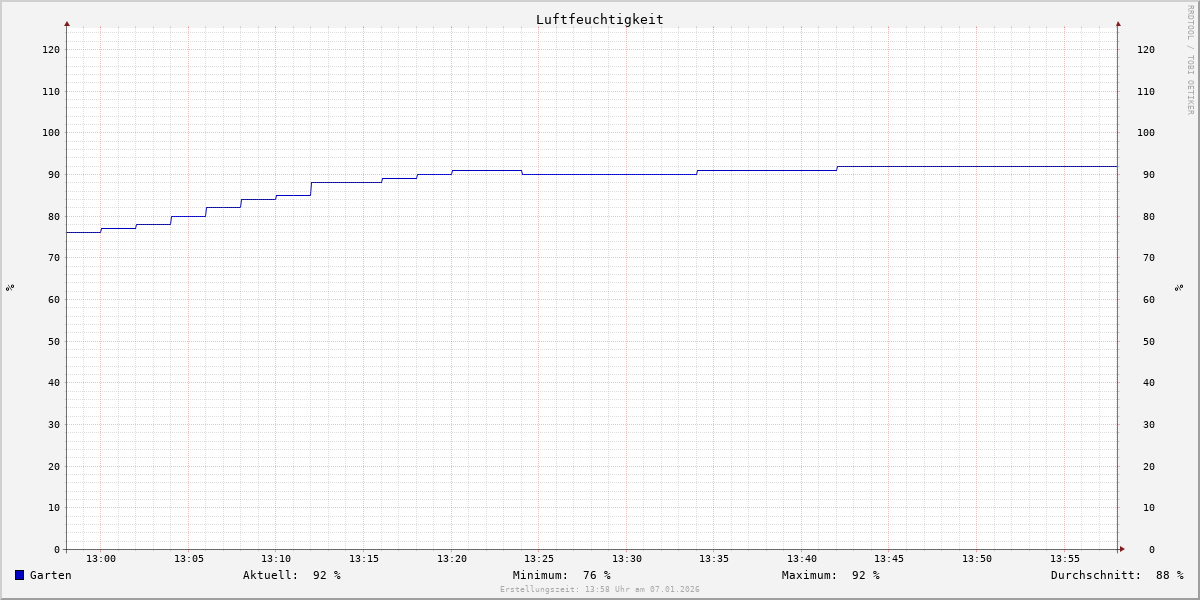
Task: Click the 13:15 time axis label
Action: [x=364, y=559]
